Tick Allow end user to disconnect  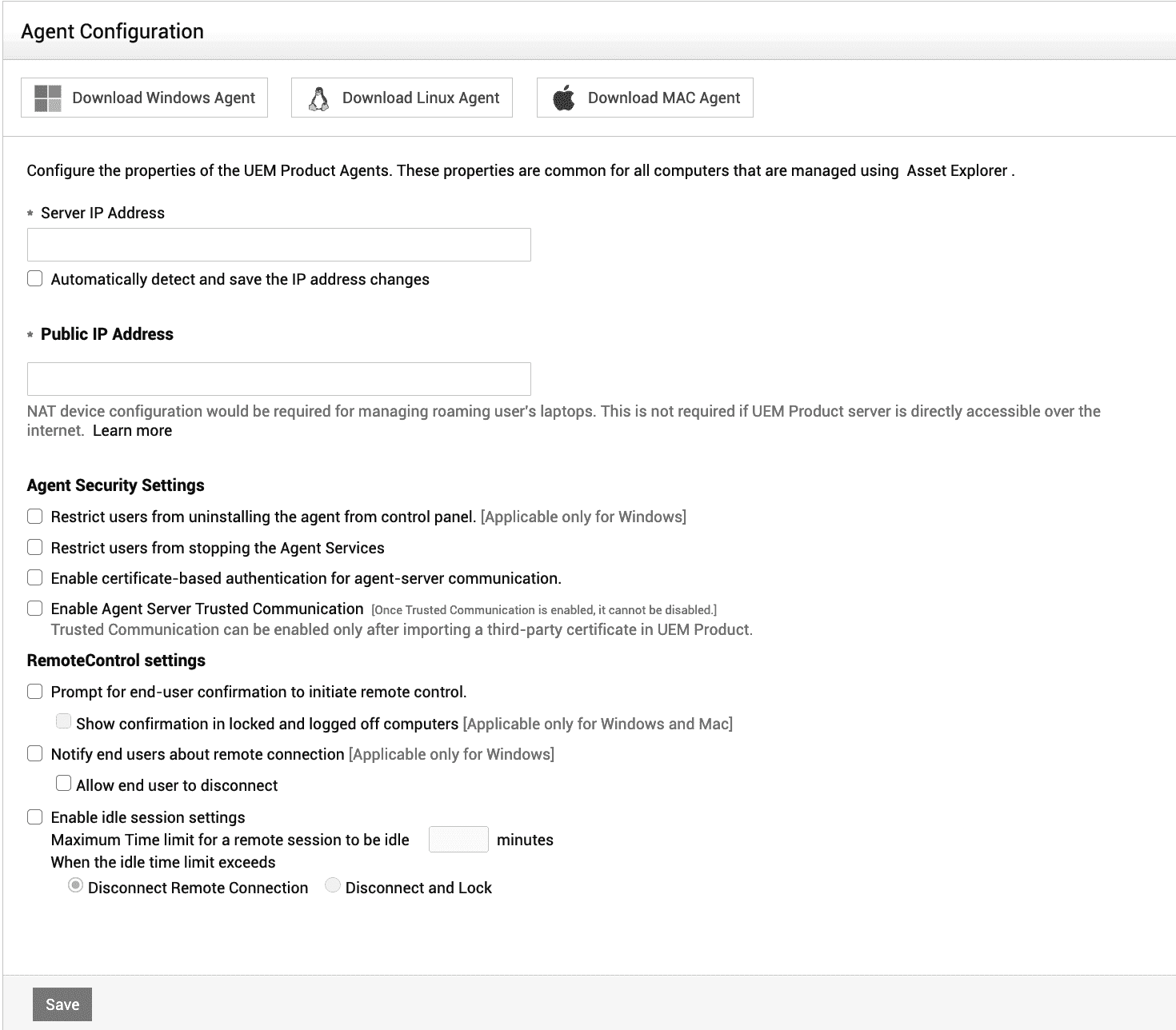tap(64, 784)
